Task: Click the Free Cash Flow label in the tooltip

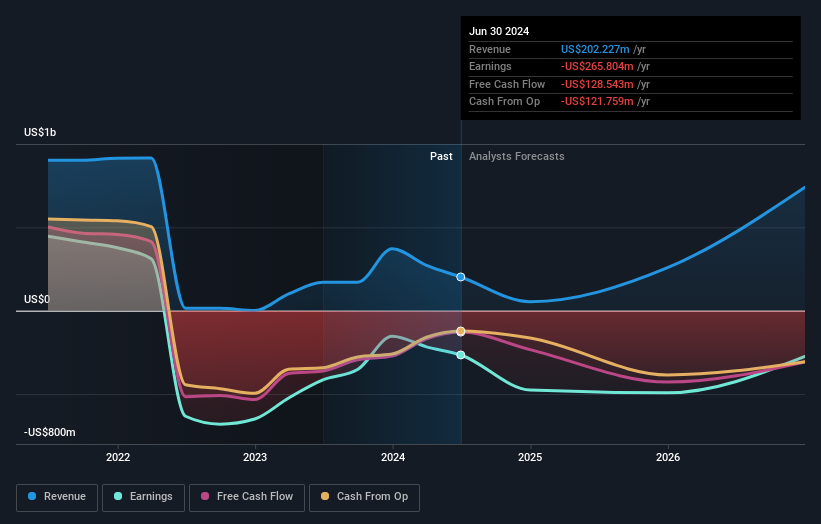Action: click(507, 84)
